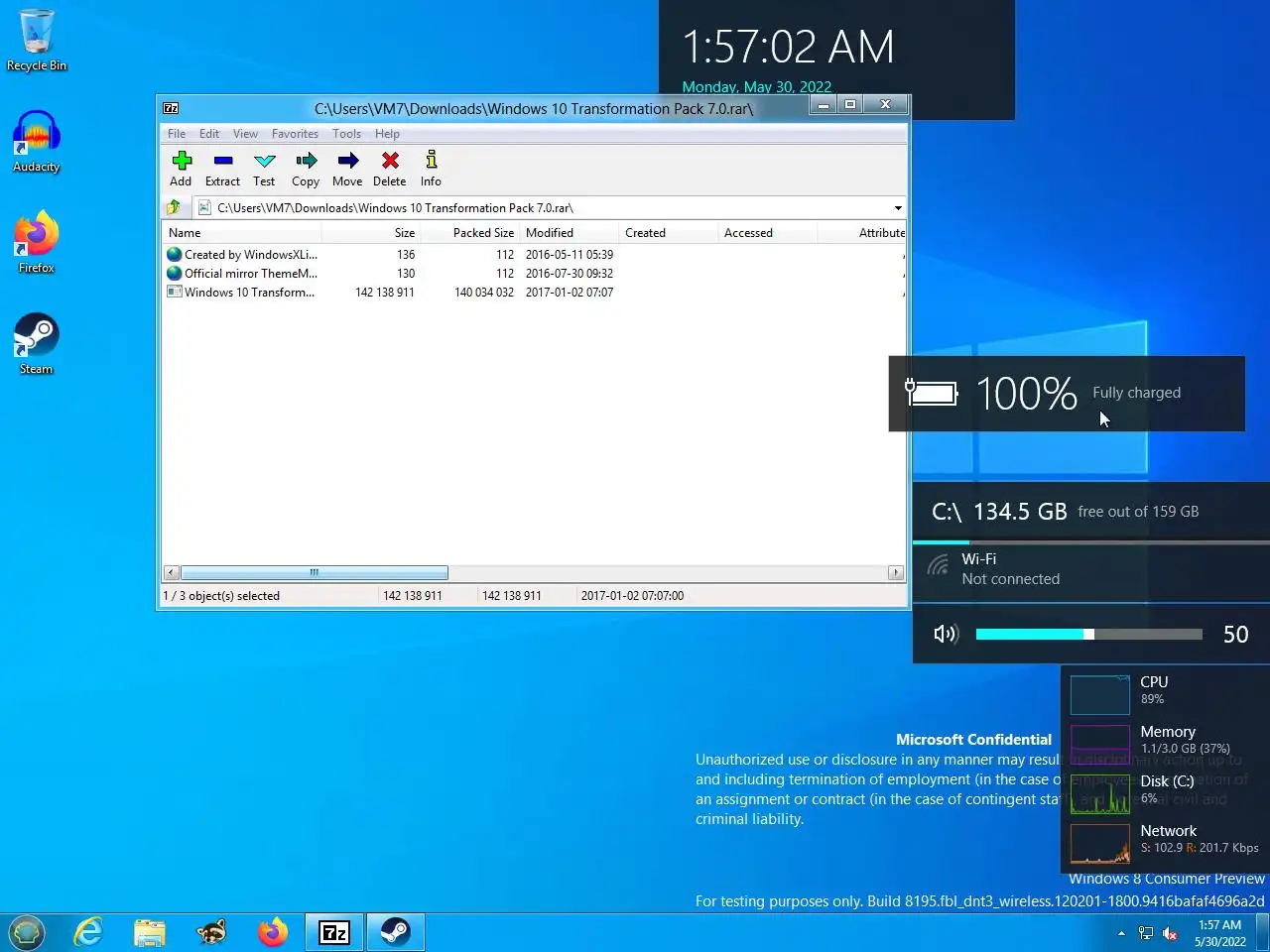This screenshot has height=952, width=1270.
Task: Select the 'Official mirror ThemeM...' file
Action: [x=242, y=274]
